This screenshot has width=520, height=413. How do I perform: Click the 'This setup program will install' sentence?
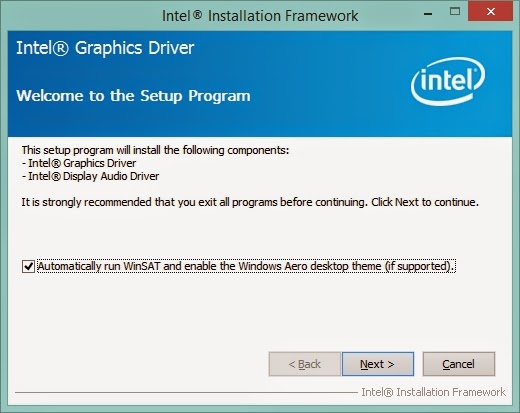coord(155,150)
